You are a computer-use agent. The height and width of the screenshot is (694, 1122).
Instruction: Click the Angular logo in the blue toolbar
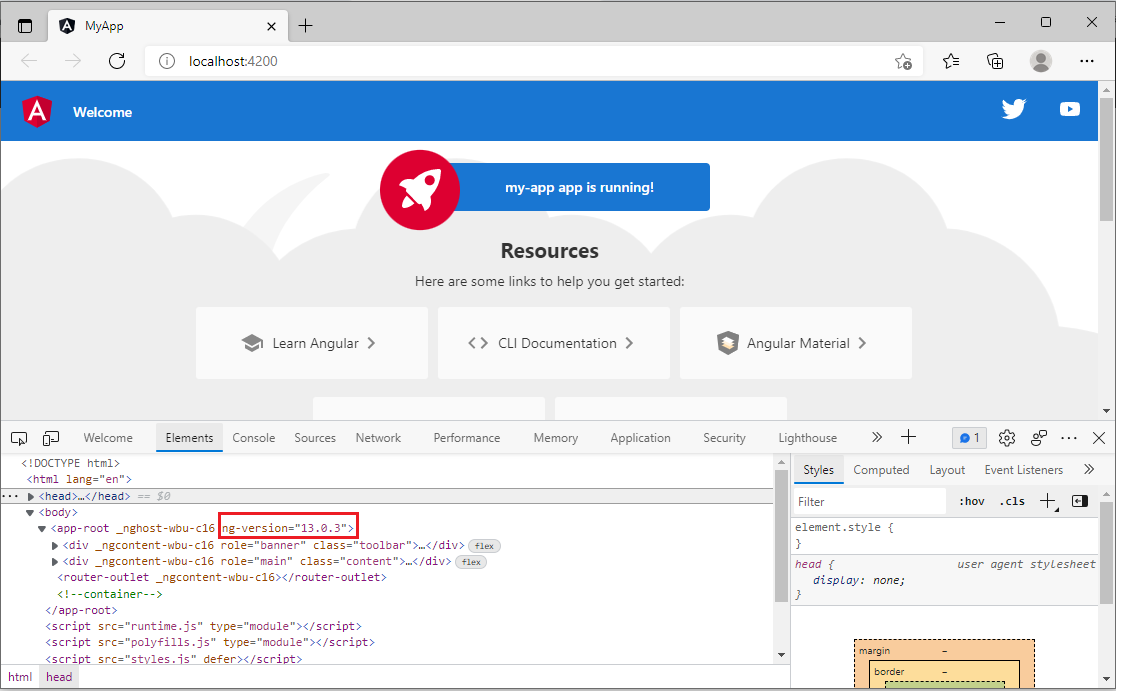tap(37, 112)
